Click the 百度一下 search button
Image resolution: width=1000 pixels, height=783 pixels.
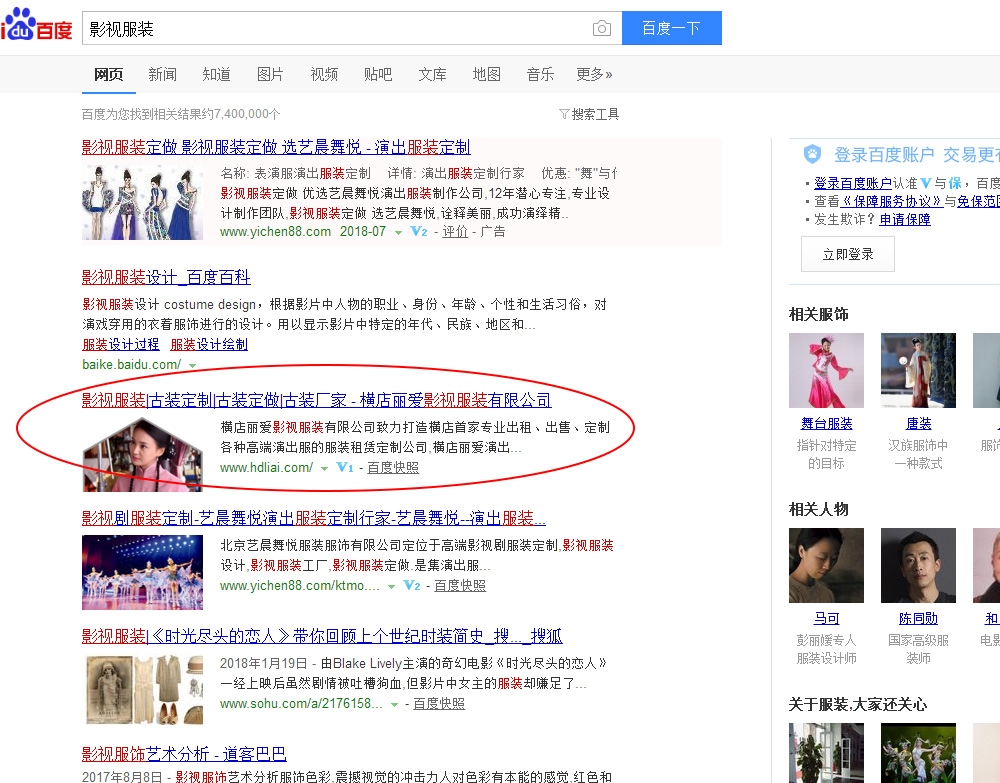click(672, 28)
